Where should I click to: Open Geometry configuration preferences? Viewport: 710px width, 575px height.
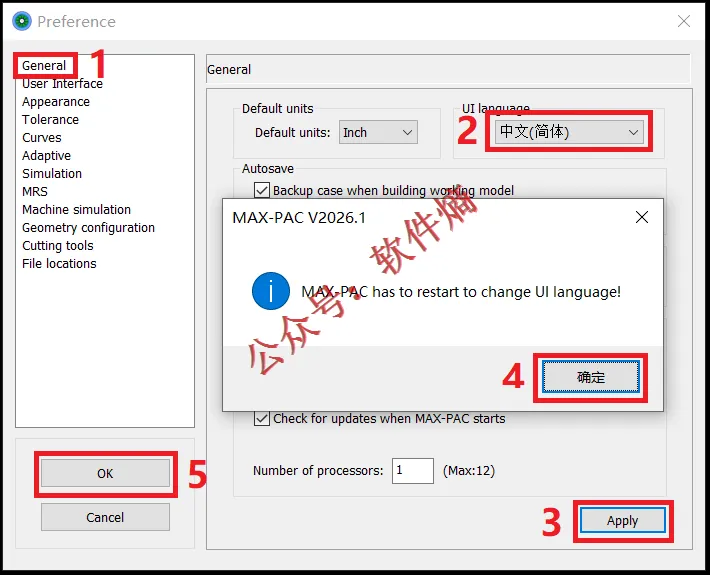click(88, 228)
